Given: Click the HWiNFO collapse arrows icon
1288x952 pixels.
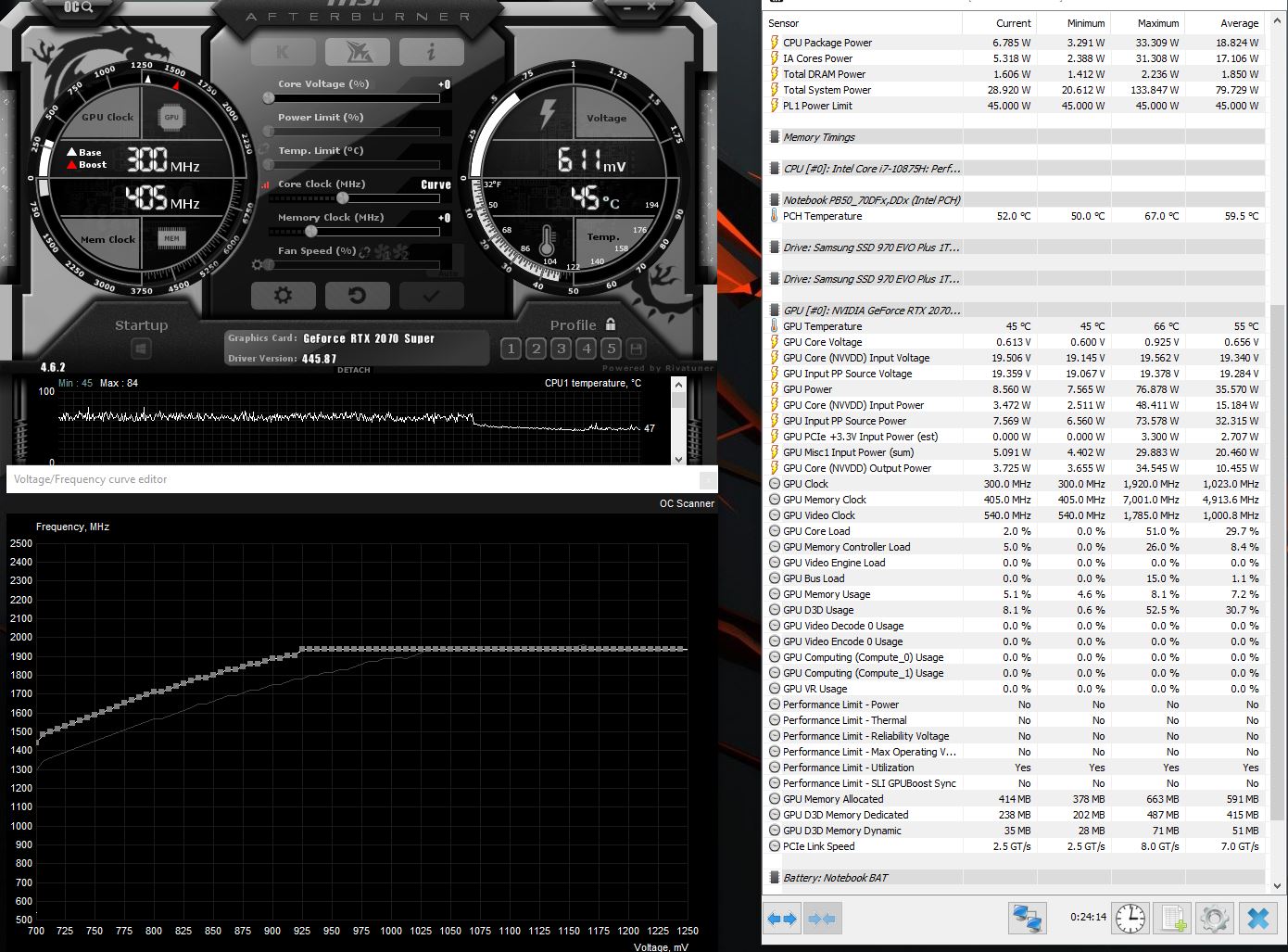Looking at the screenshot, I should pyautogui.click(x=822, y=919).
